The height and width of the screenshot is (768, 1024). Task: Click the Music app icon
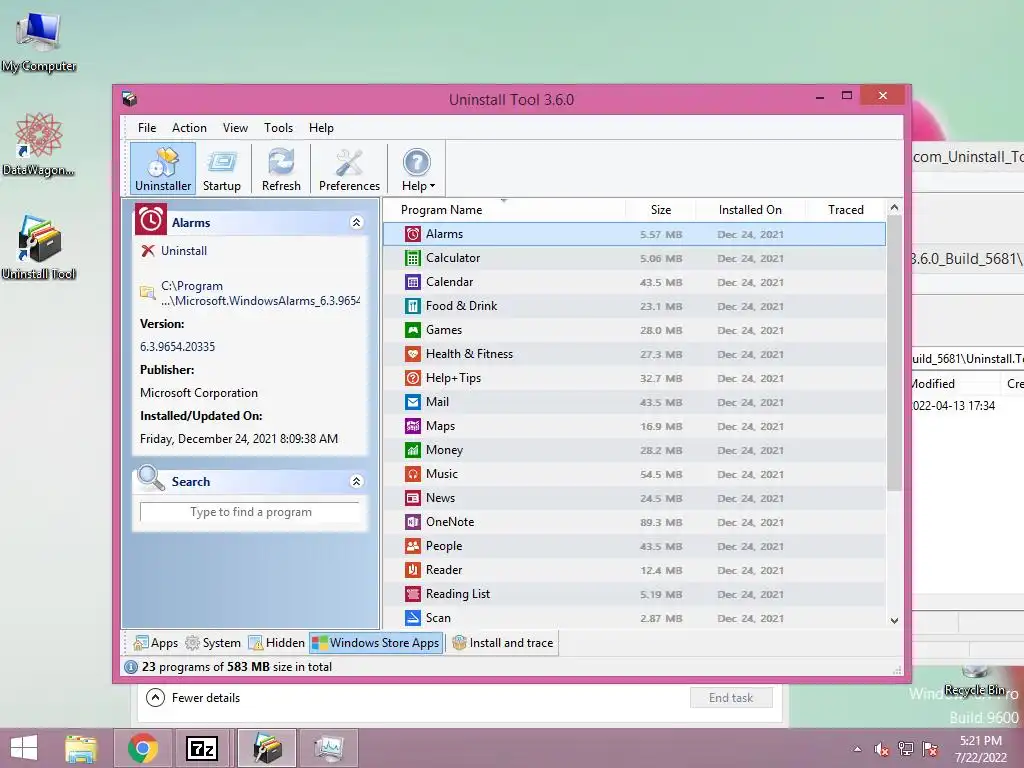[413, 474]
